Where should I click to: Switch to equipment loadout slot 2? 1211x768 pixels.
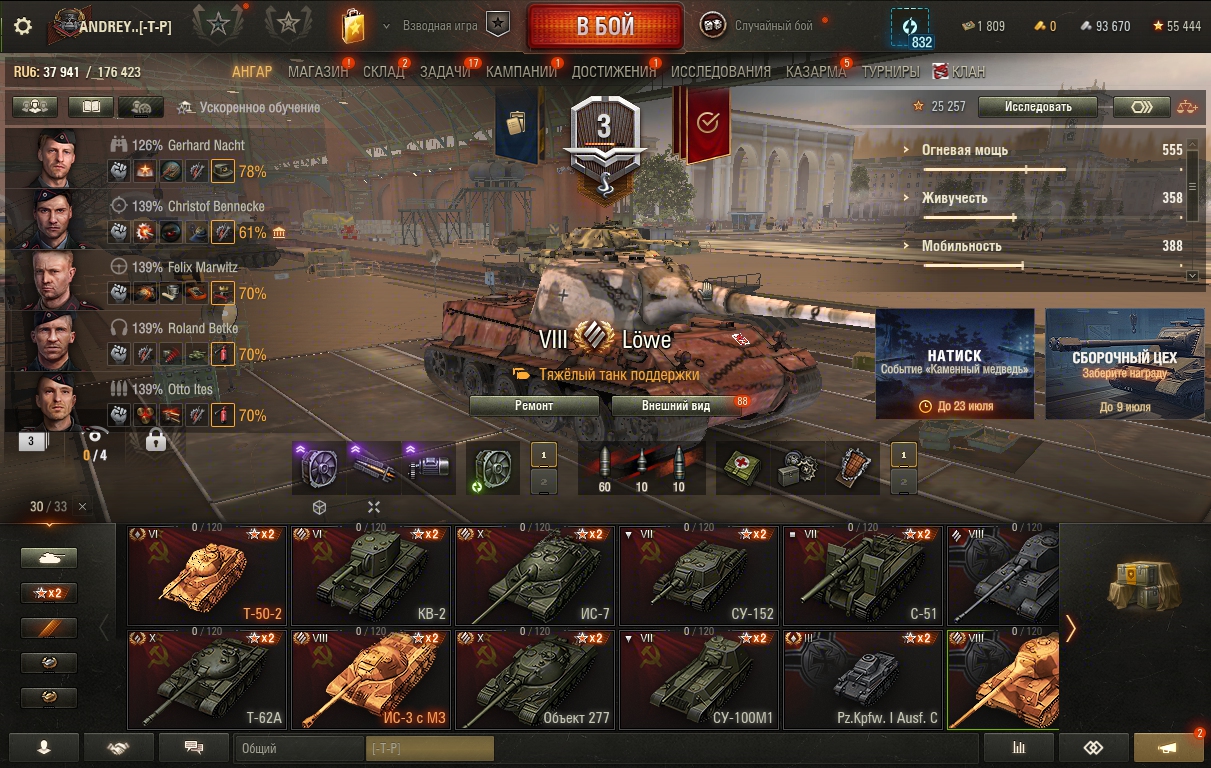(x=543, y=482)
